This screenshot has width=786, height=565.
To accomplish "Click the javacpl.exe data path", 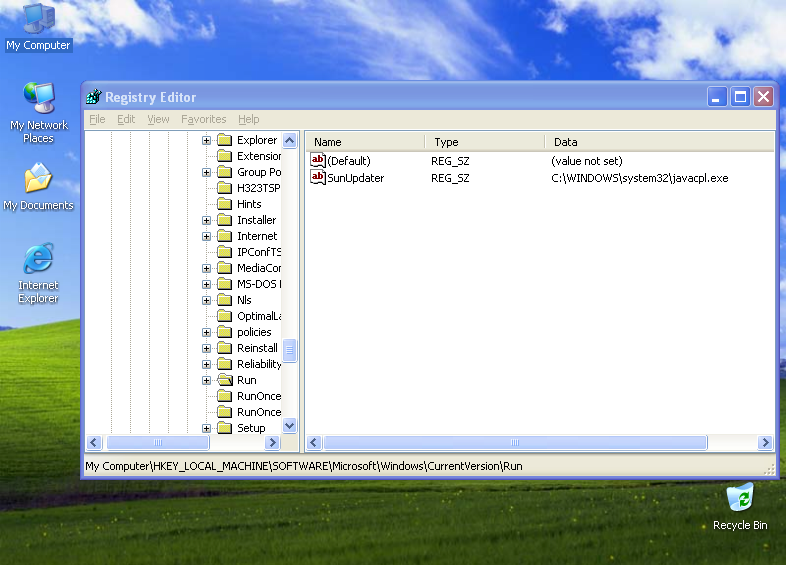I will [640, 178].
